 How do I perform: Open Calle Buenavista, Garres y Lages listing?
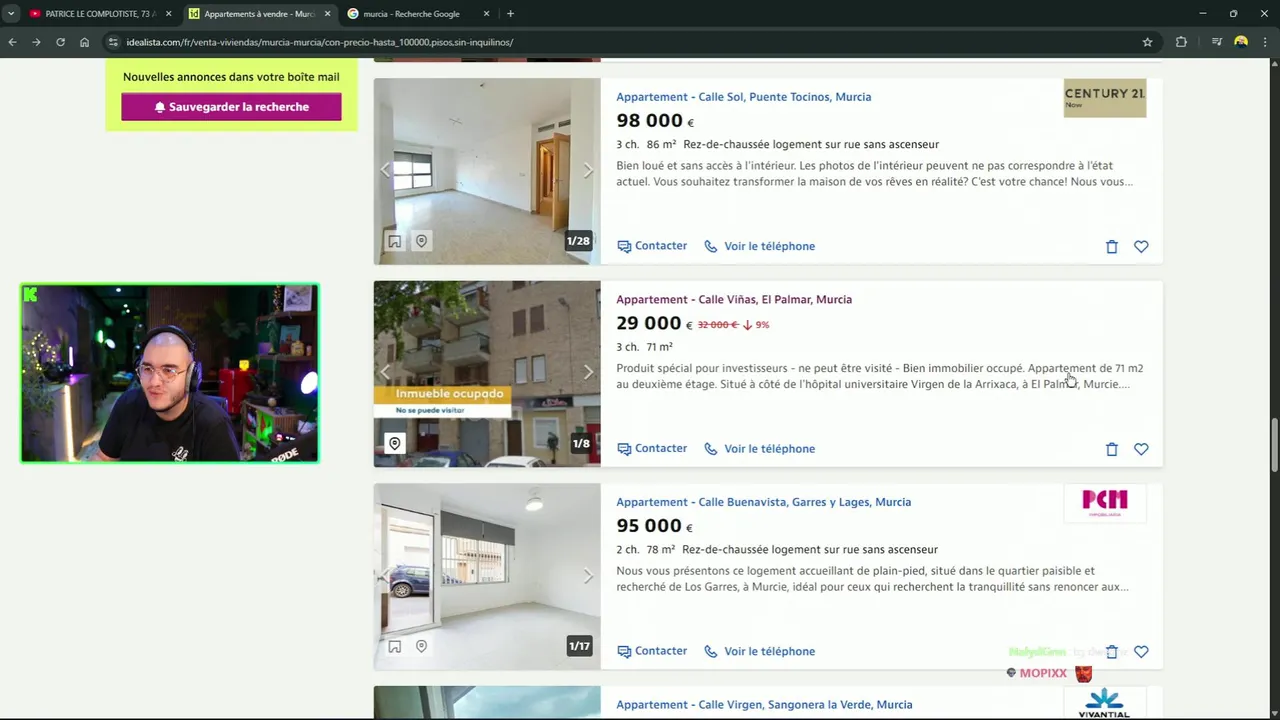(763, 502)
